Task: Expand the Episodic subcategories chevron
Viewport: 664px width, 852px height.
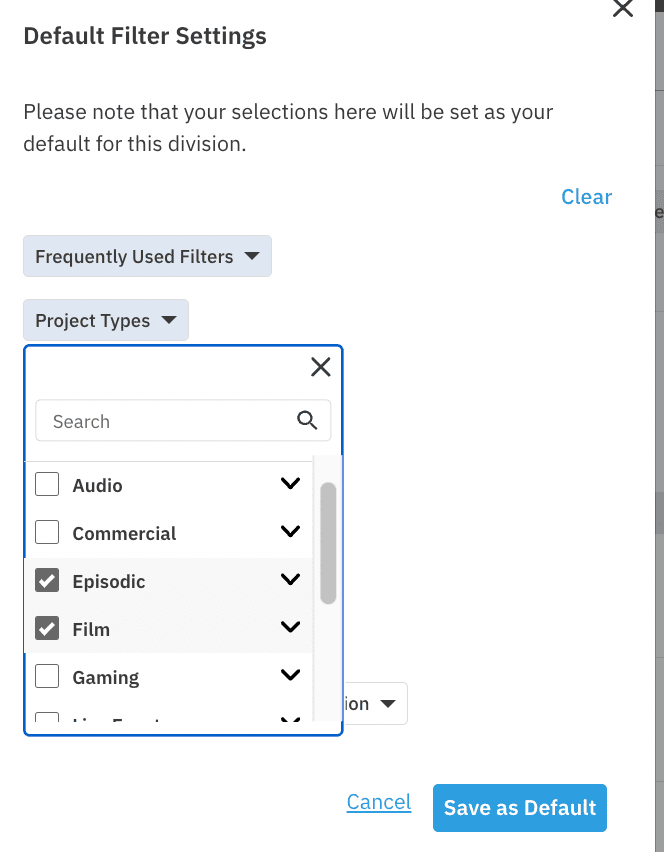Action: click(x=291, y=579)
